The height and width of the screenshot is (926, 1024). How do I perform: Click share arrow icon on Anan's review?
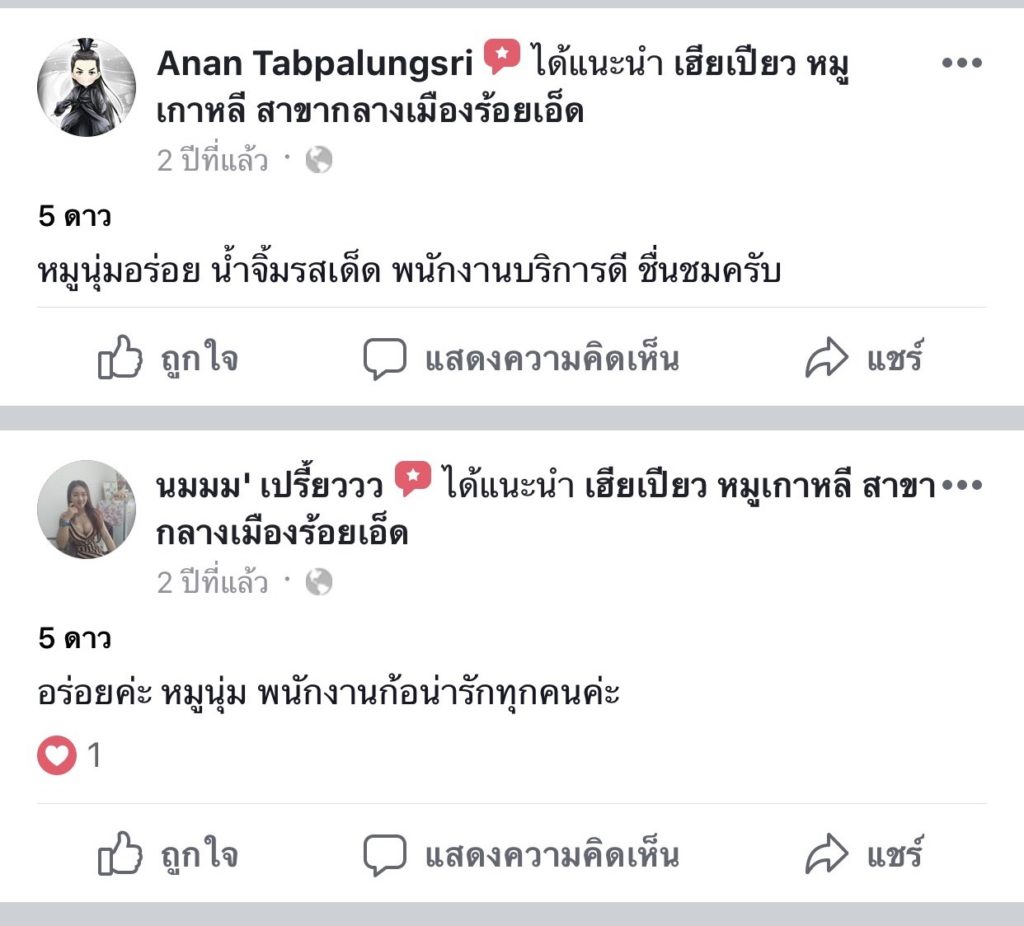[x=827, y=359]
